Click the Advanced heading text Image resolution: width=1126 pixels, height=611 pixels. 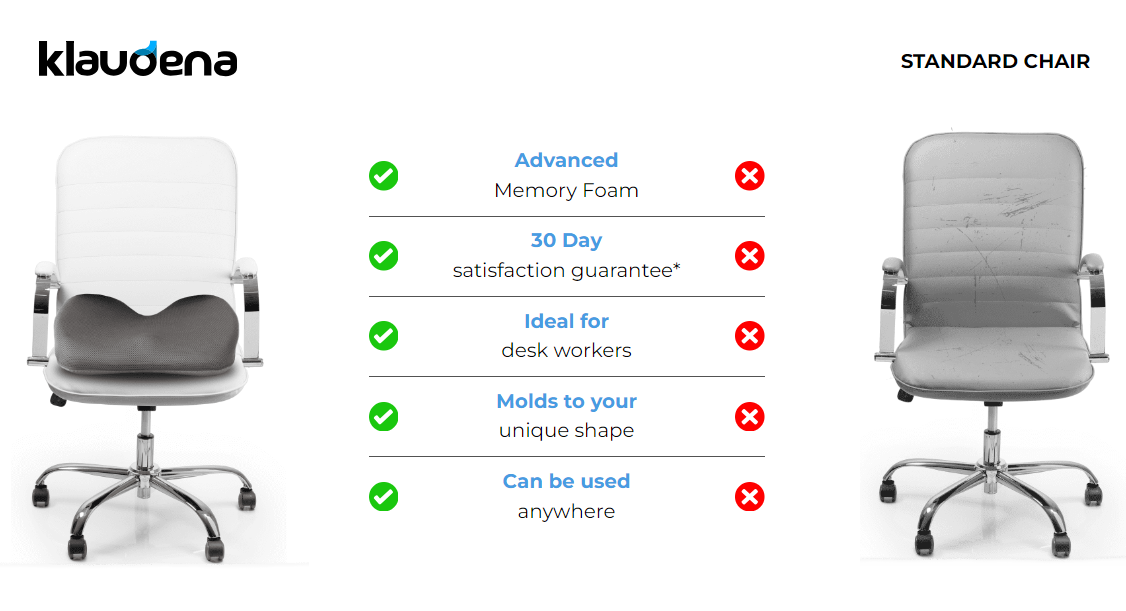[567, 160]
